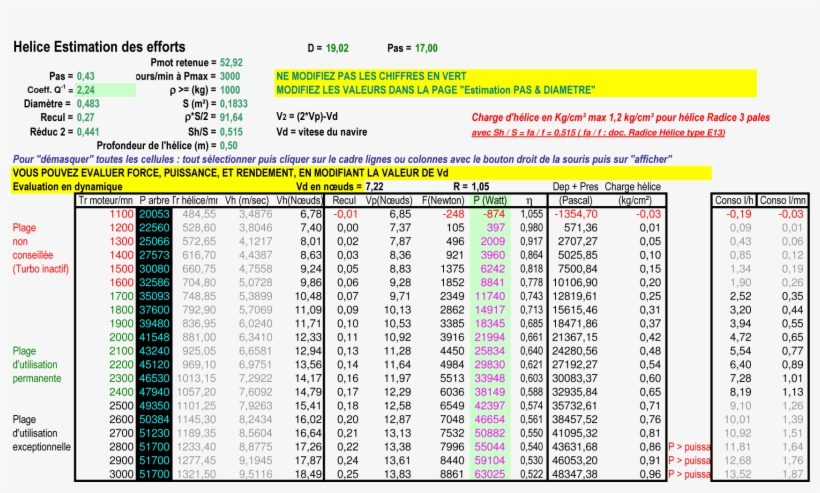Screen dimensions: 820x493
Task: Click the 'R = 1,05' cell
Action: coord(471,187)
